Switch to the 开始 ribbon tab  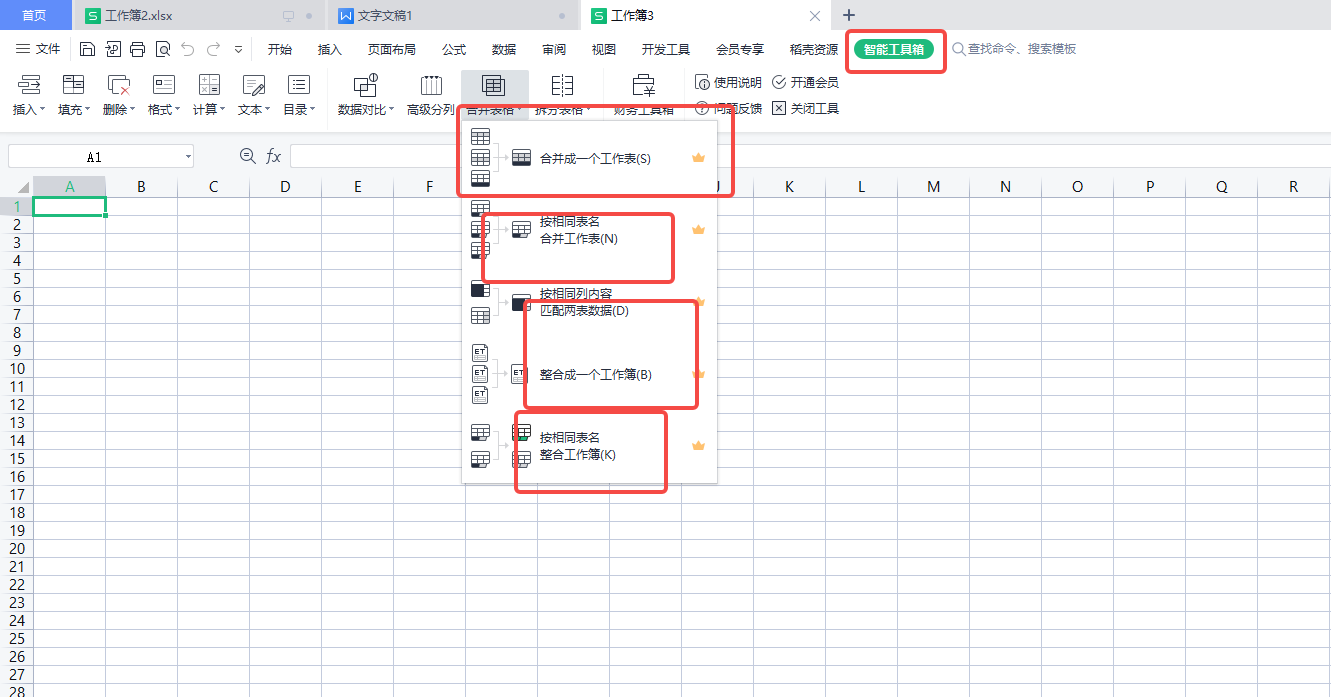tap(280, 49)
